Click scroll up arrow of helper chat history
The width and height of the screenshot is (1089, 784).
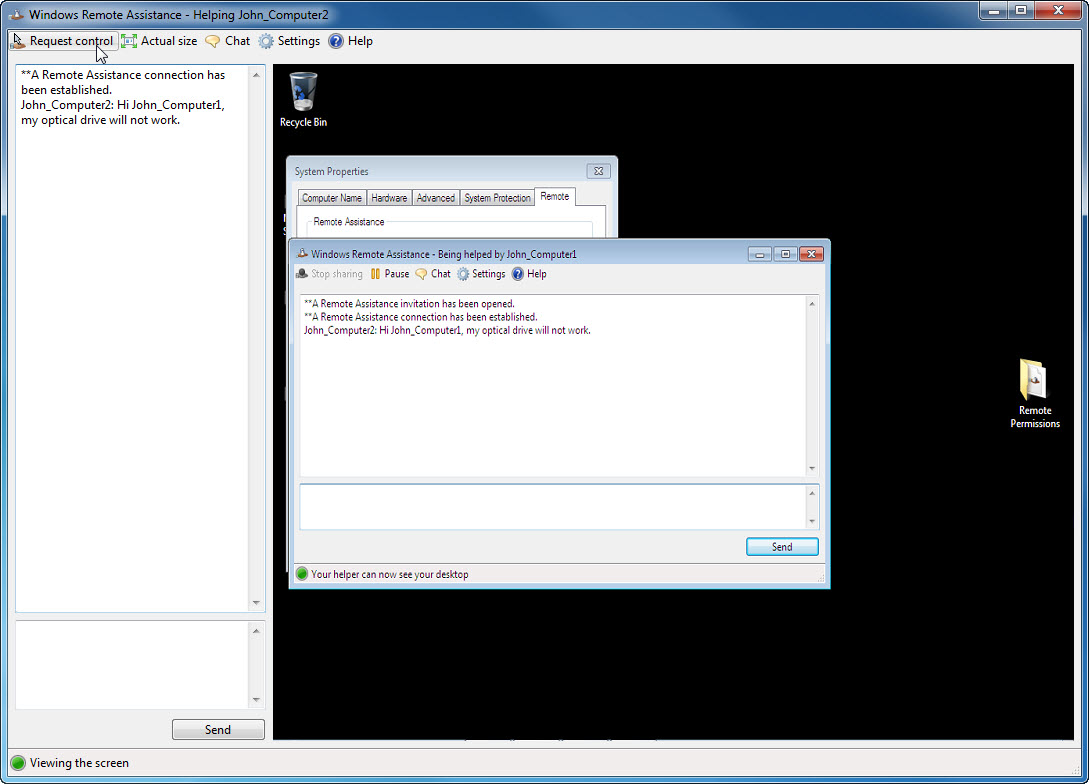pyautogui.click(x=256, y=75)
